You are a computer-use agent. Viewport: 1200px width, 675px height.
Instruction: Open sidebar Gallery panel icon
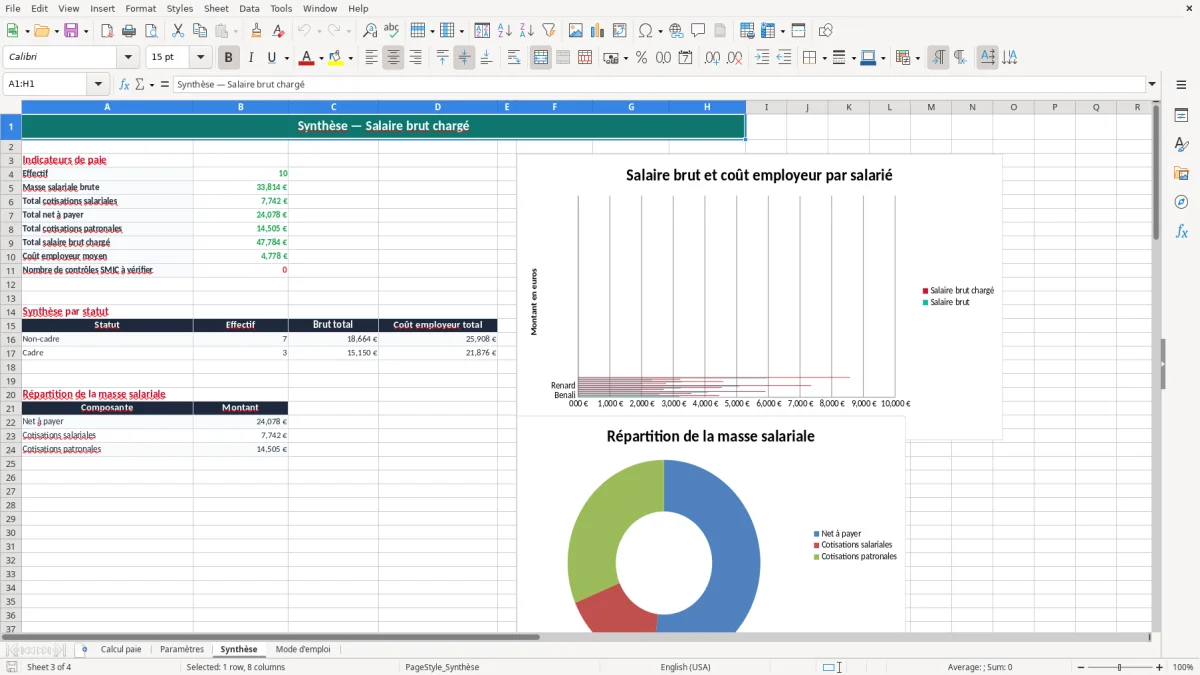pos(1181,173)
